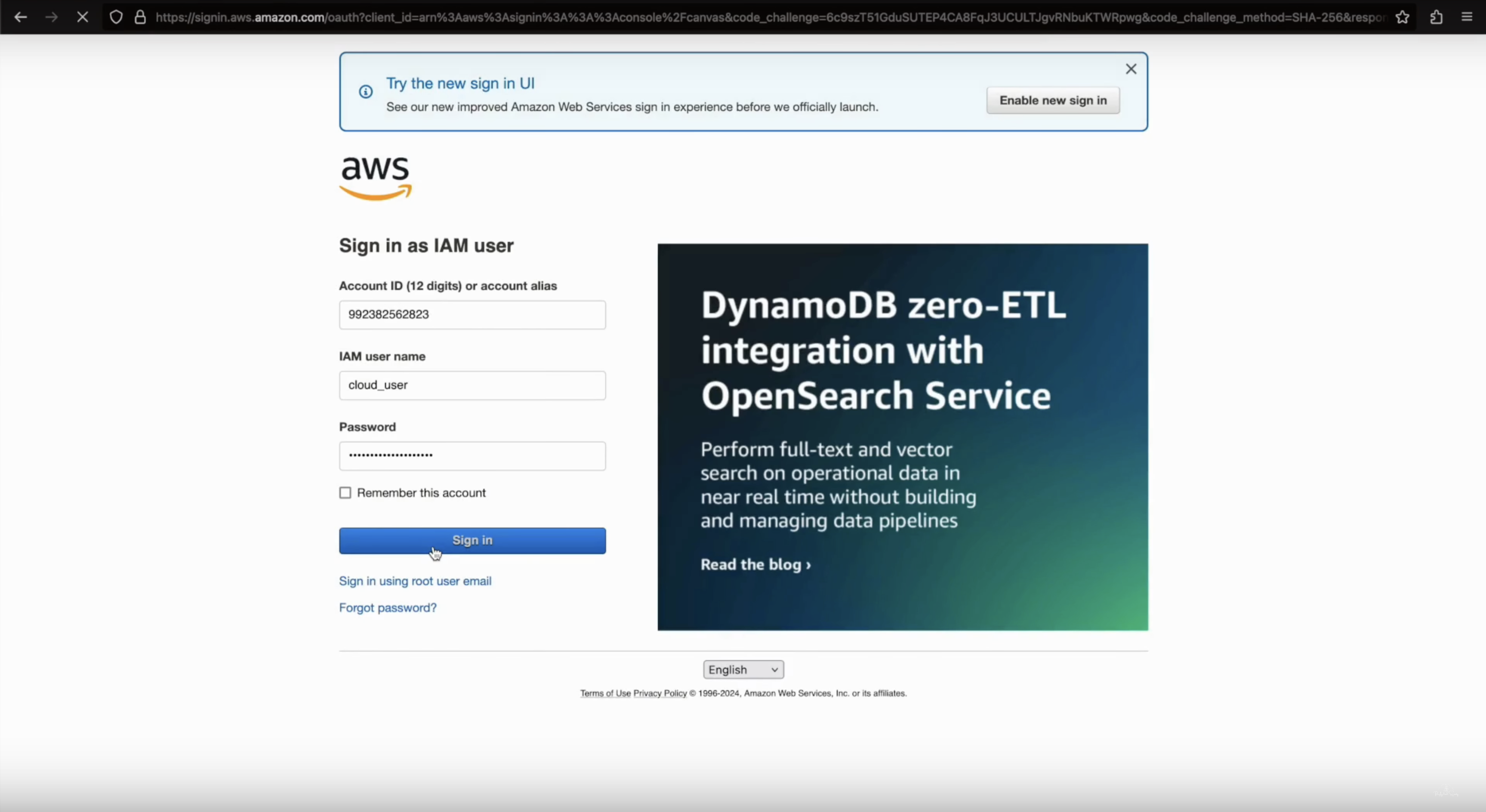Open the English language dropdown
1486x812 pixels.
click(743, 670)
